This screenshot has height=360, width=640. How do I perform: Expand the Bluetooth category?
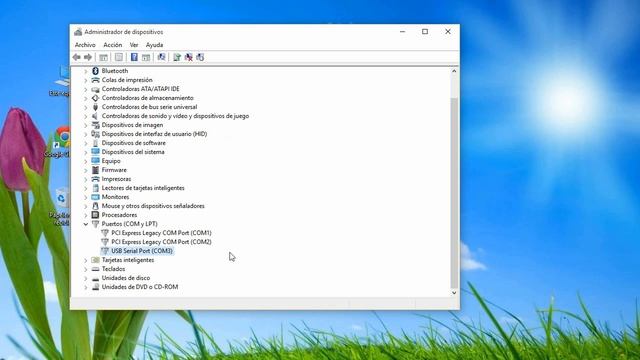pos(86,71)
